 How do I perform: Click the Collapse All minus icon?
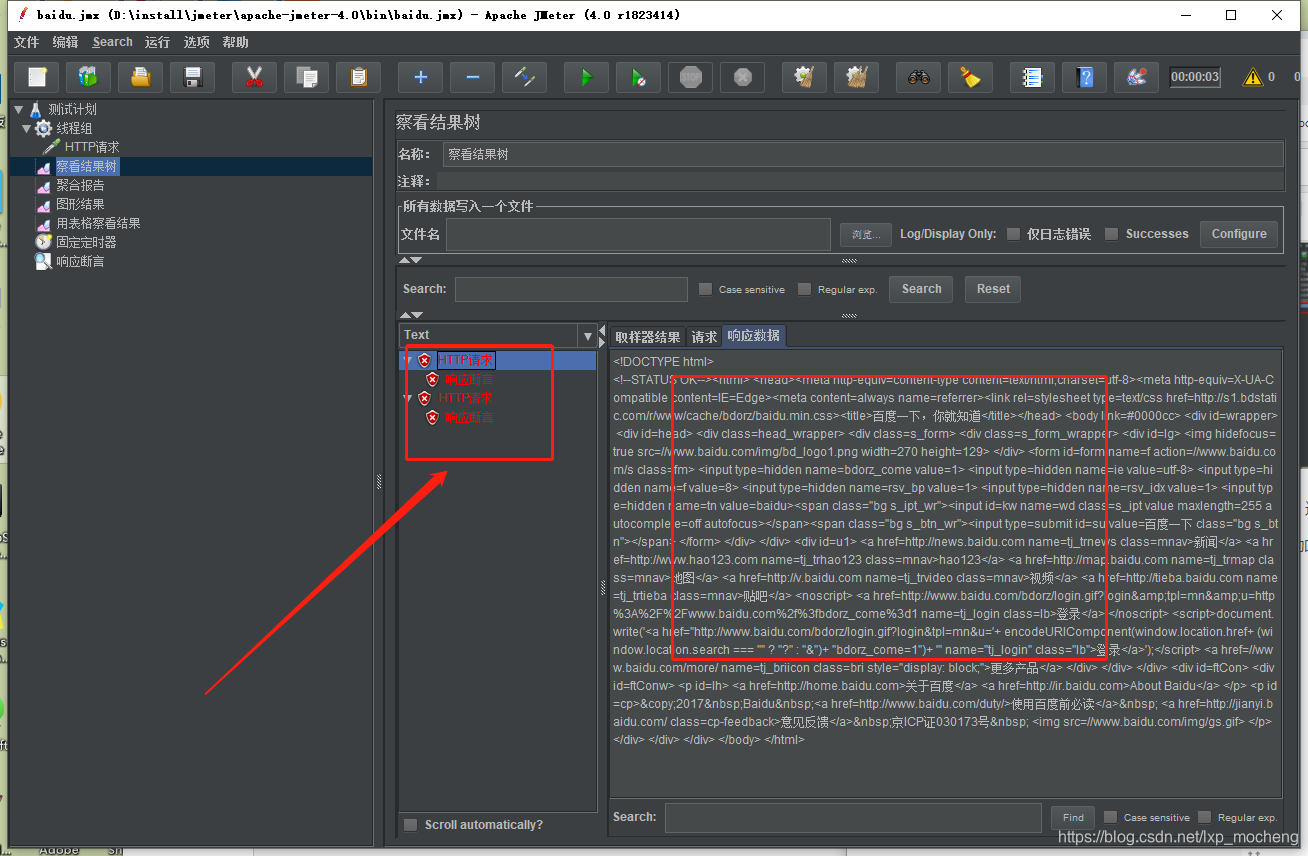(x=472, y=77)
